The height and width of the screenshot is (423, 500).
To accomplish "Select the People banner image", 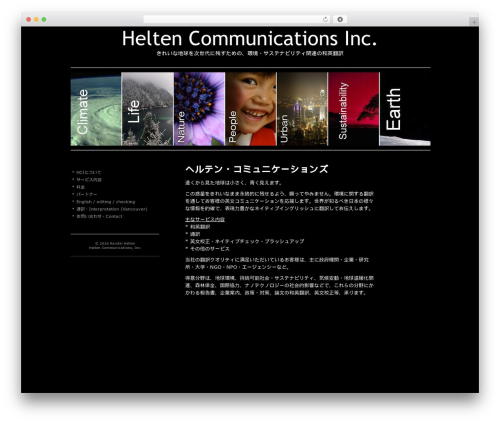I will pos(251,109).
